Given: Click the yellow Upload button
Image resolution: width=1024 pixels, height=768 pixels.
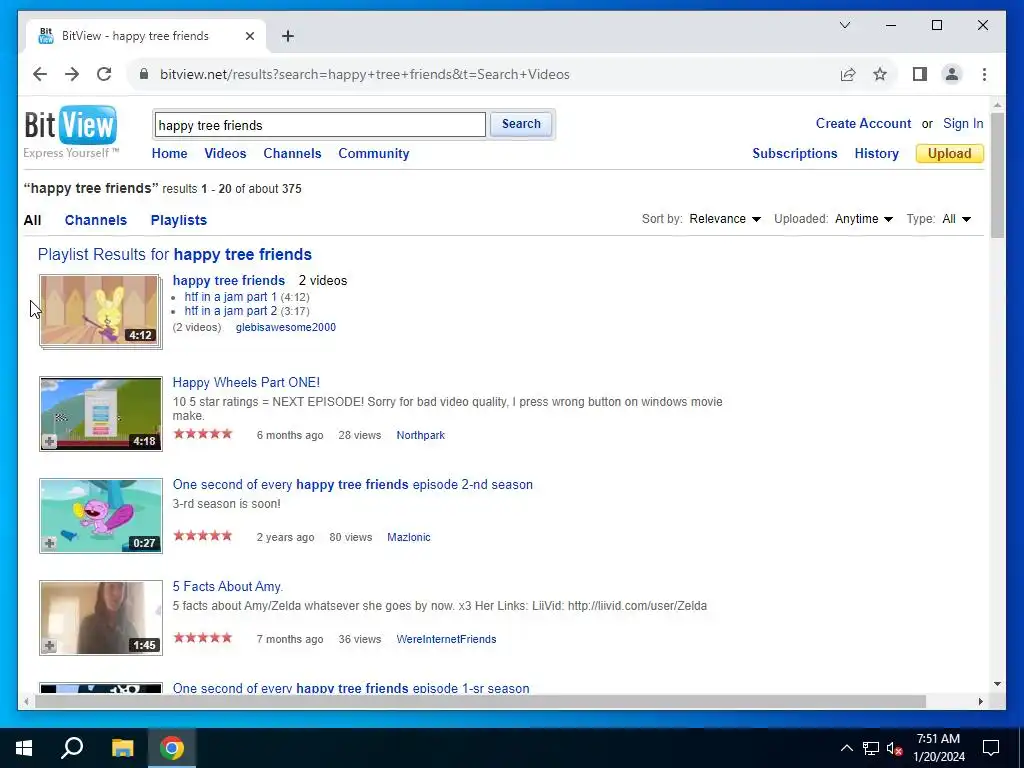Looking at the screenshot, I should coord(950,153).
